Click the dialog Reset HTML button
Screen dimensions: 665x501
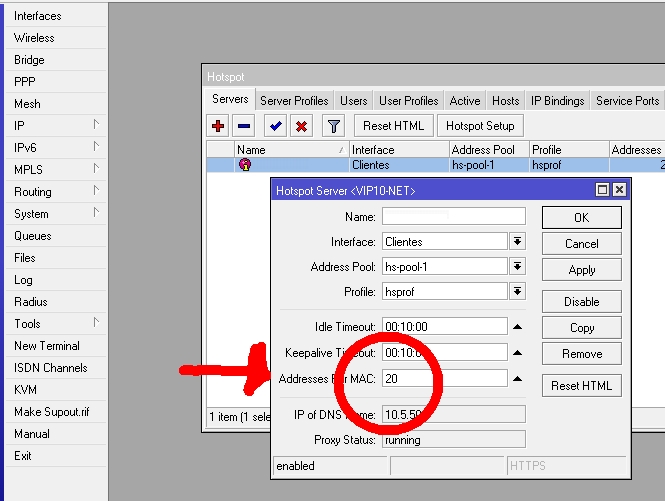click(581, 386)
